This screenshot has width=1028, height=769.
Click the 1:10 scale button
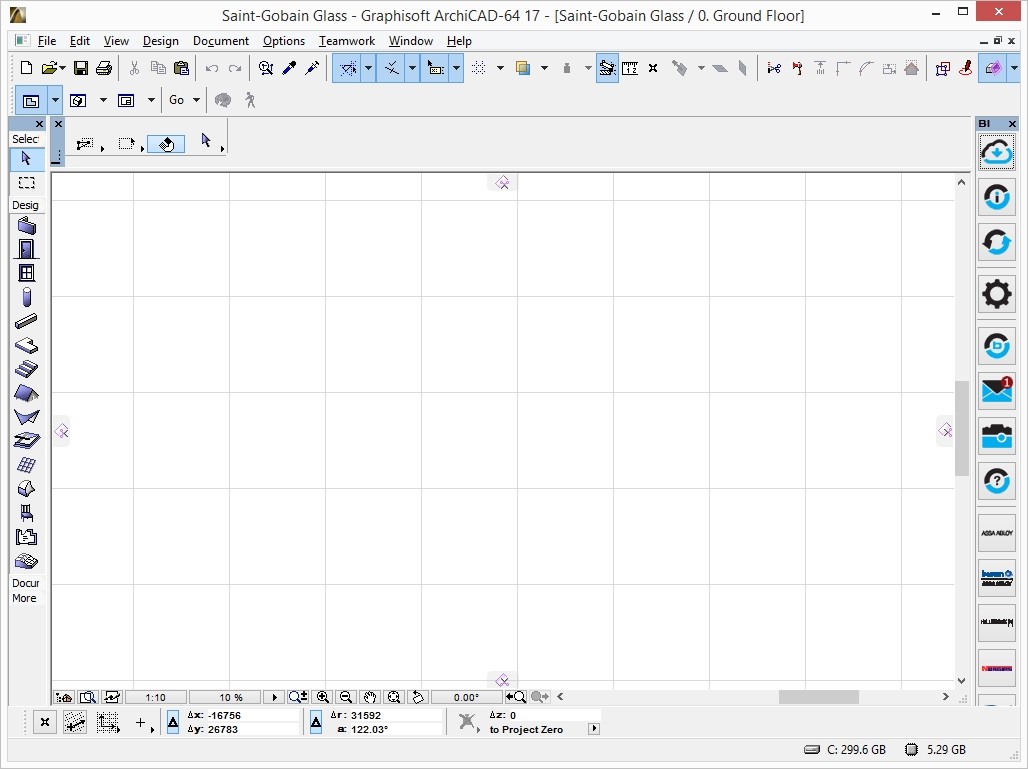pos(156,697)
